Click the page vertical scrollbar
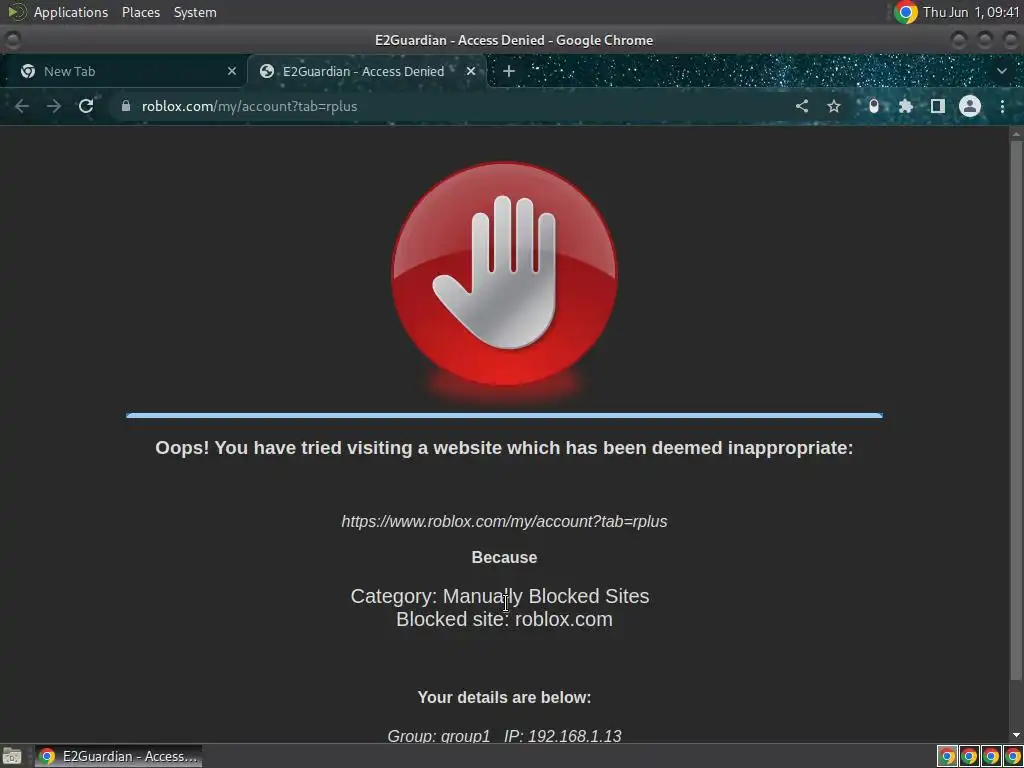The height and width of the screenshot is (768, 1024). [1016, 408]
